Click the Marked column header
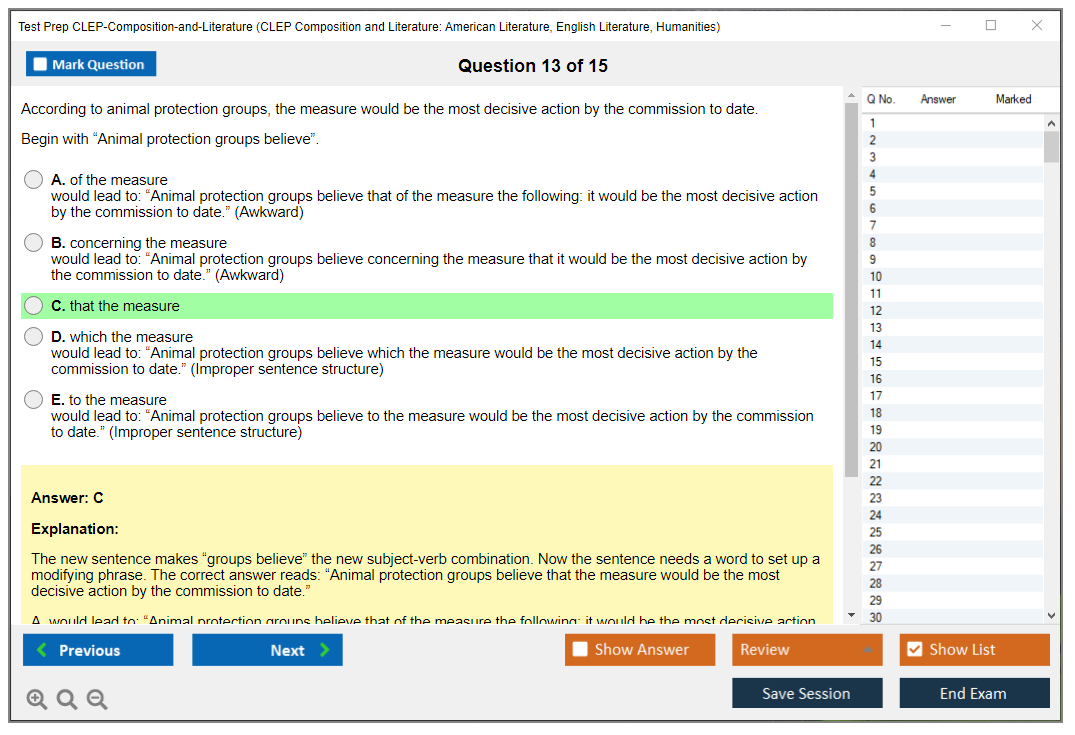The image size is (1075, 735). [x=1013, y=99]
